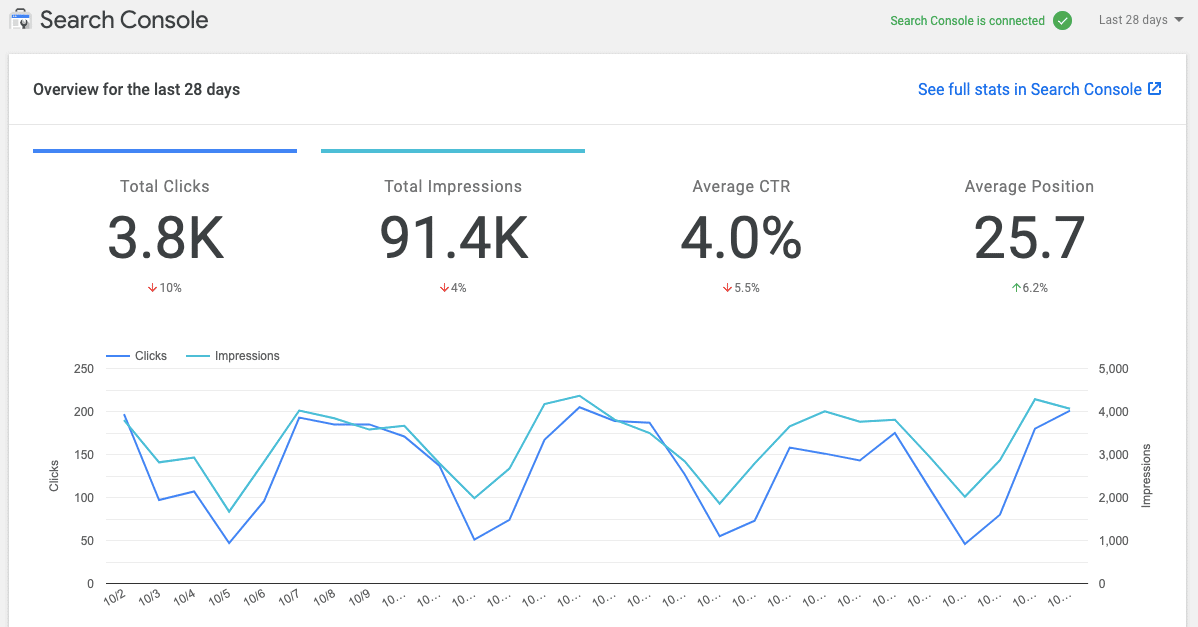The image size is (1198, 627).
Task: Click the 250 clicks axis label
Action: click(x=84, y=369)
